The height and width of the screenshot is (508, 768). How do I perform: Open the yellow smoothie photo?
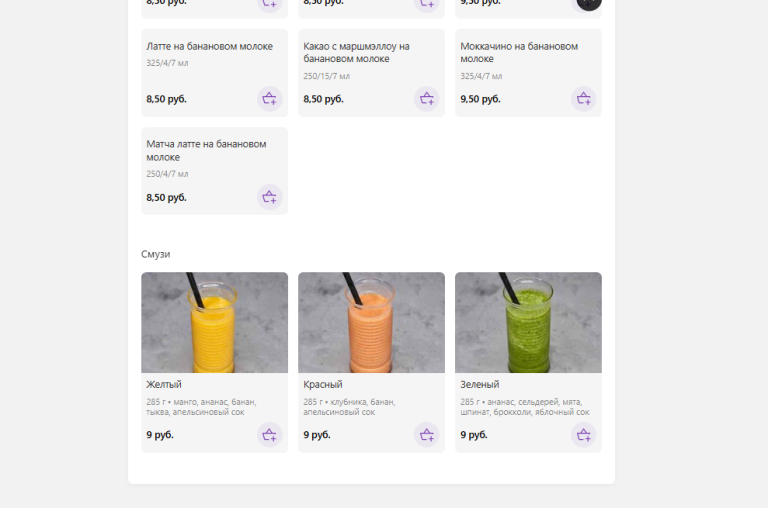point(215,322)
